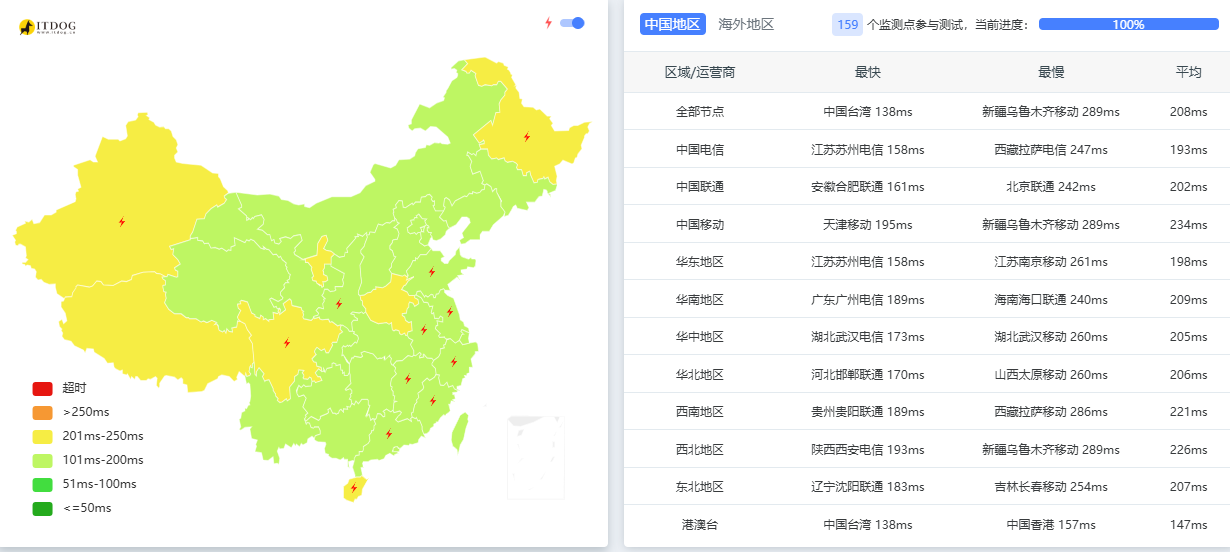The width and height of the screenshot is (1230, 552).
Task: Click 西藏拉萨移动 286ms cell
Action: pyautogui.click(x=1051, y=412)
